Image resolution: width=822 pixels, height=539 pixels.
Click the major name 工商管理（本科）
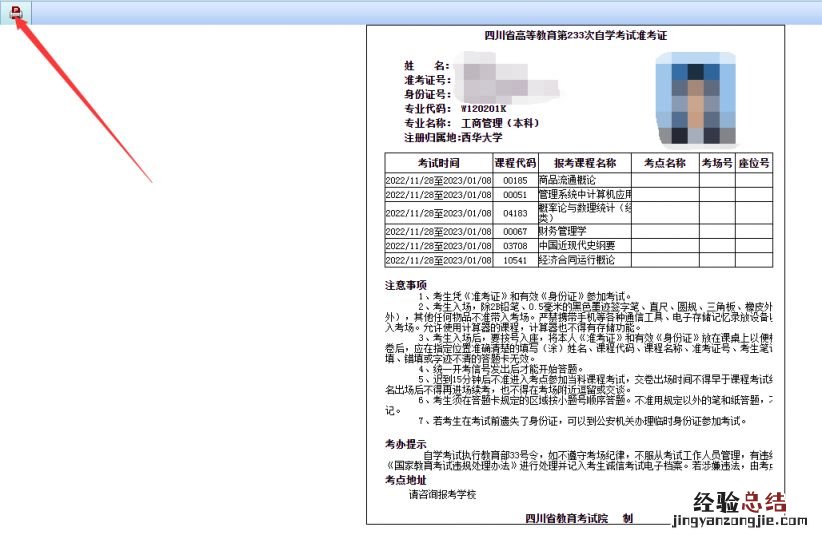pos(500,123)
